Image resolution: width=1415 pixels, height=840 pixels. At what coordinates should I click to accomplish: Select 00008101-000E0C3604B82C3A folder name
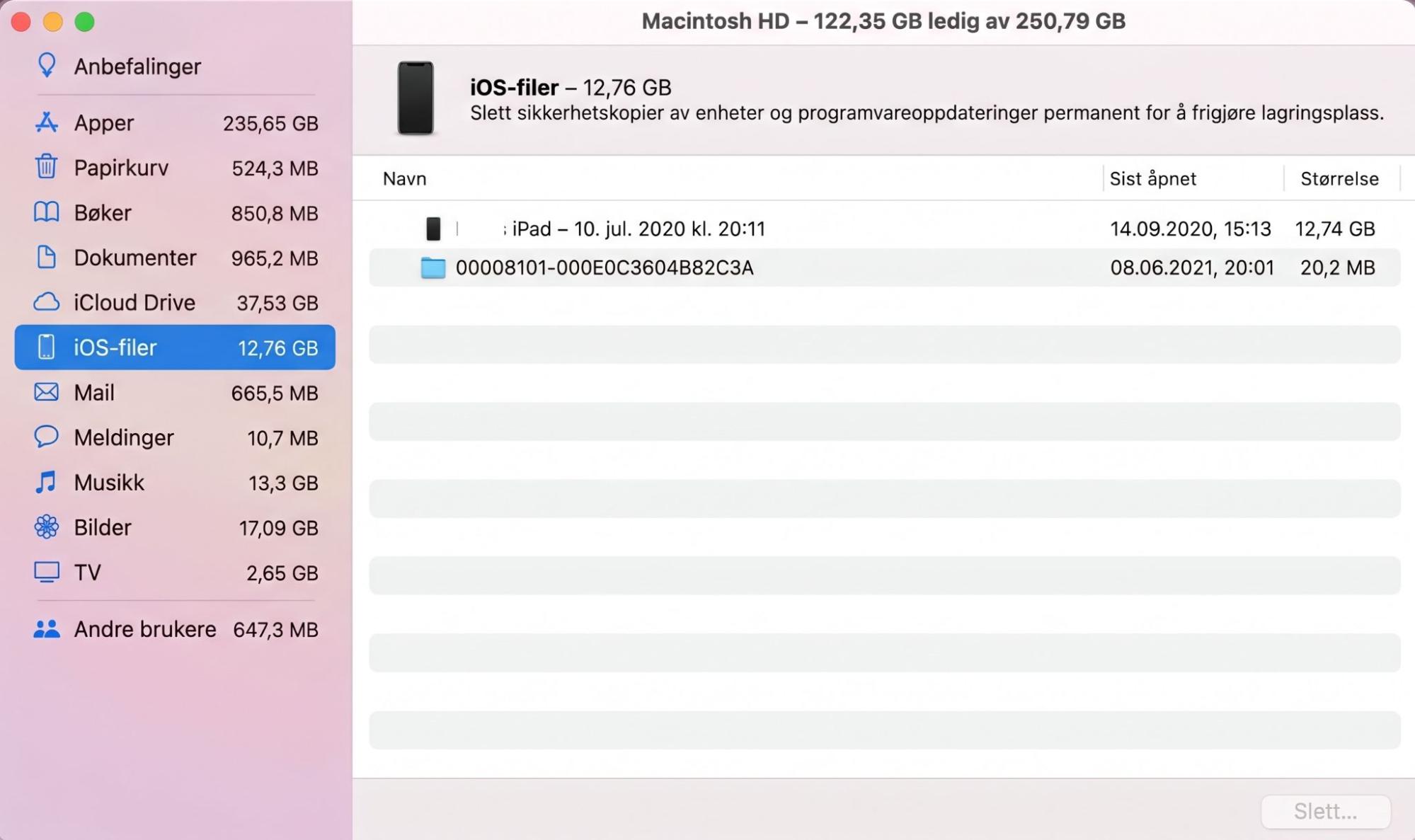[605, 267]
